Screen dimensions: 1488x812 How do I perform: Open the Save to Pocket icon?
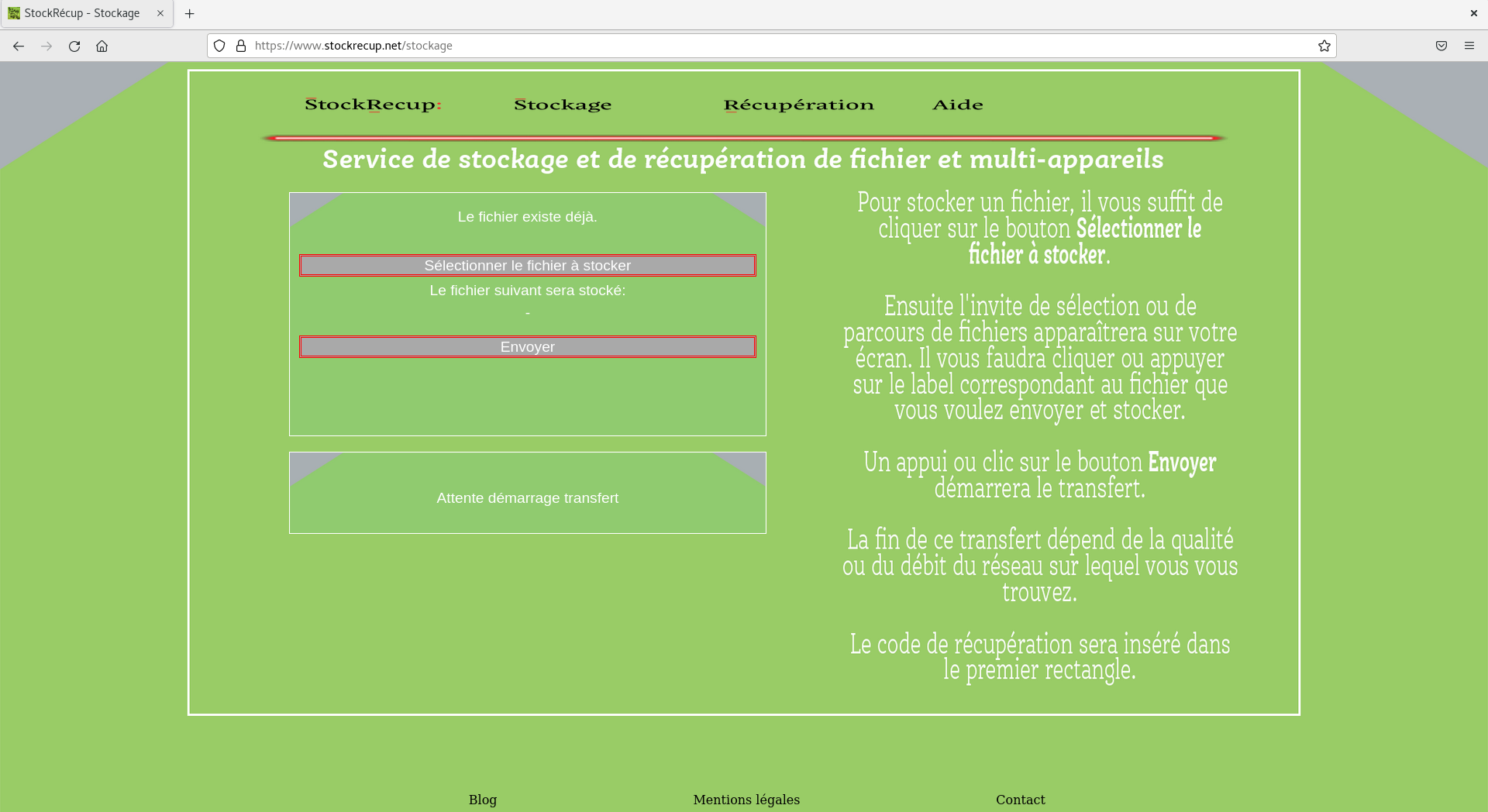[1441, 46]
